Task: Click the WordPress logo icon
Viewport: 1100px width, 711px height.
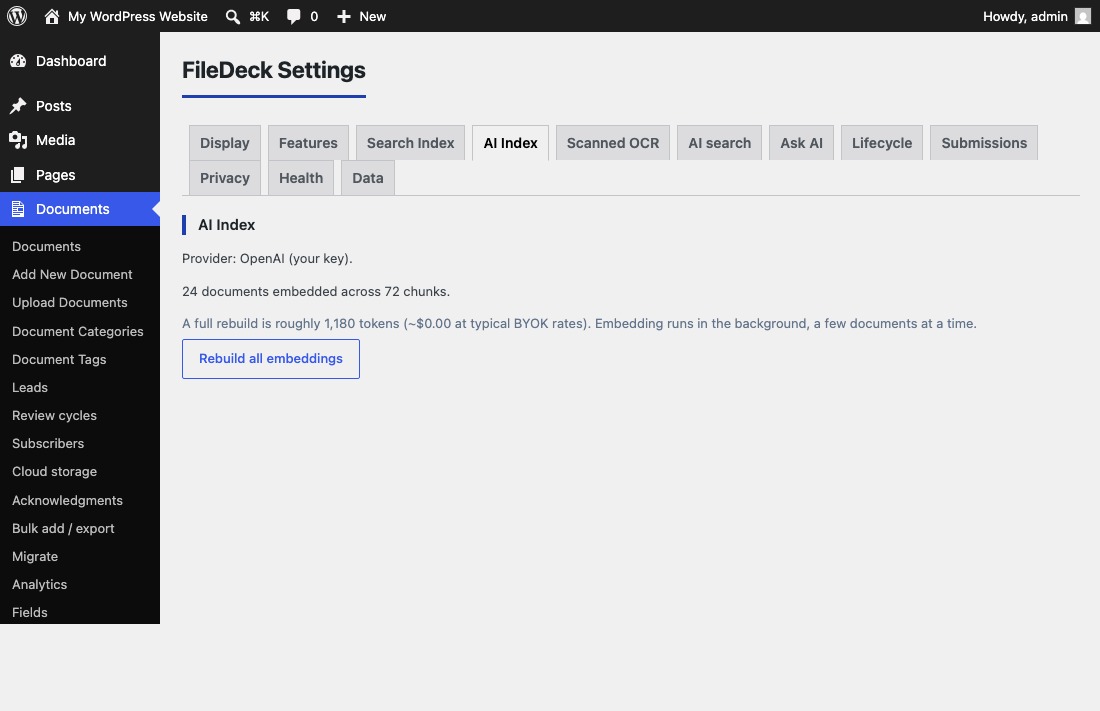Action: (17, 16)
